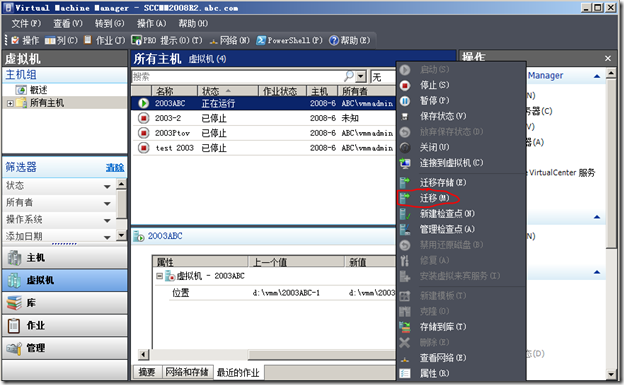The height and width of the screenshot is (385, 624).
Task: Click the details pane scroll-left arrow
Action: click(x=143, y=354)
